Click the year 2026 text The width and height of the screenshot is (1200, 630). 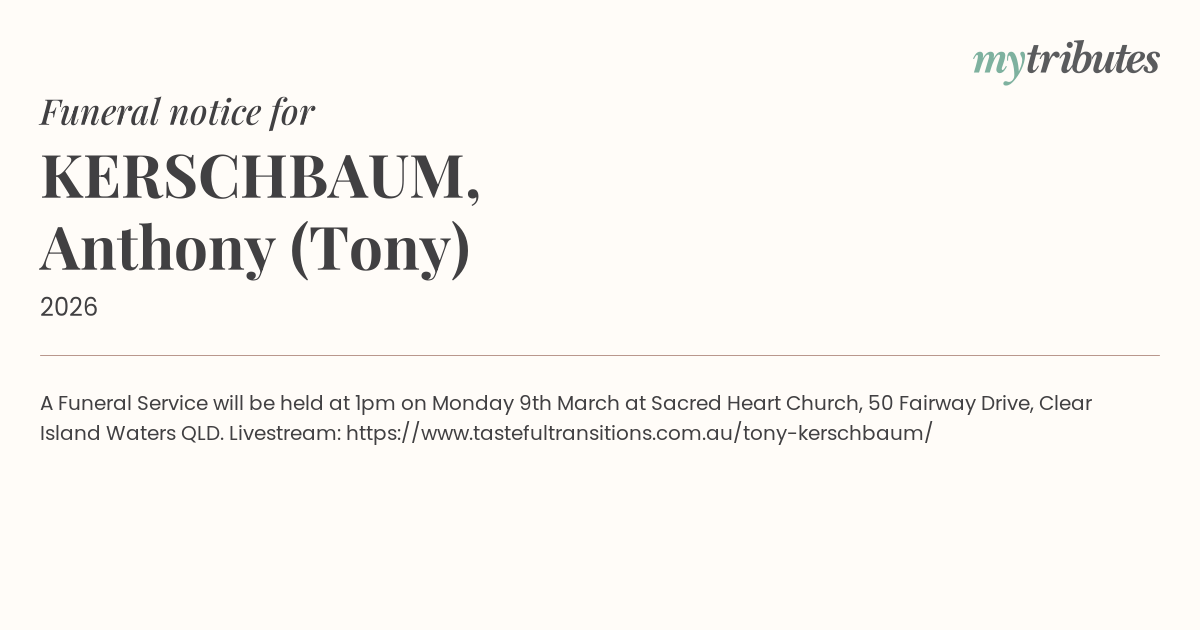click(x=69, y=307)
